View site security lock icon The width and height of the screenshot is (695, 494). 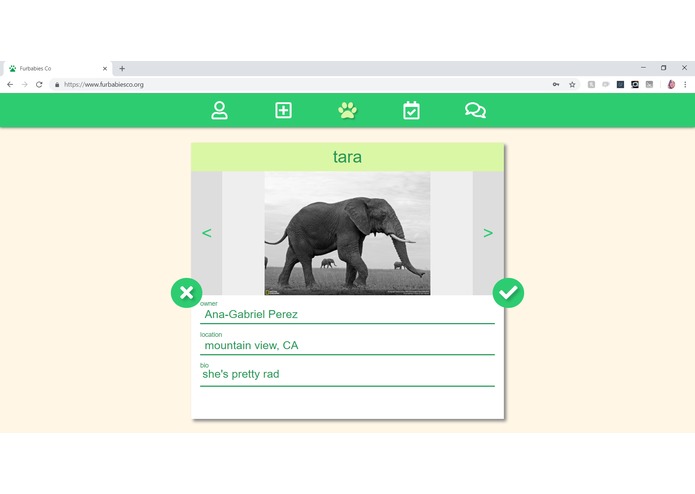pos(57,85)
